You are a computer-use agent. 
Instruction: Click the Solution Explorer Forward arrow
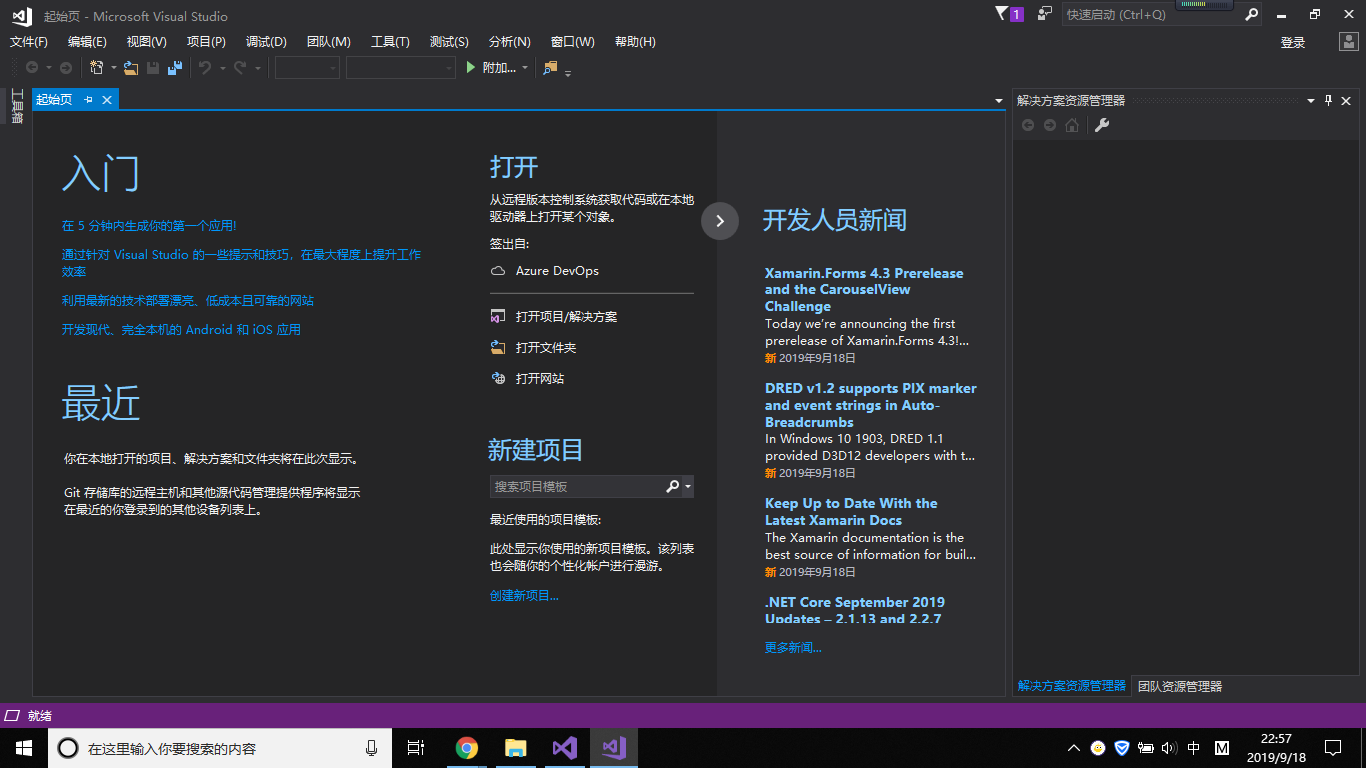tap(1049, 125)
